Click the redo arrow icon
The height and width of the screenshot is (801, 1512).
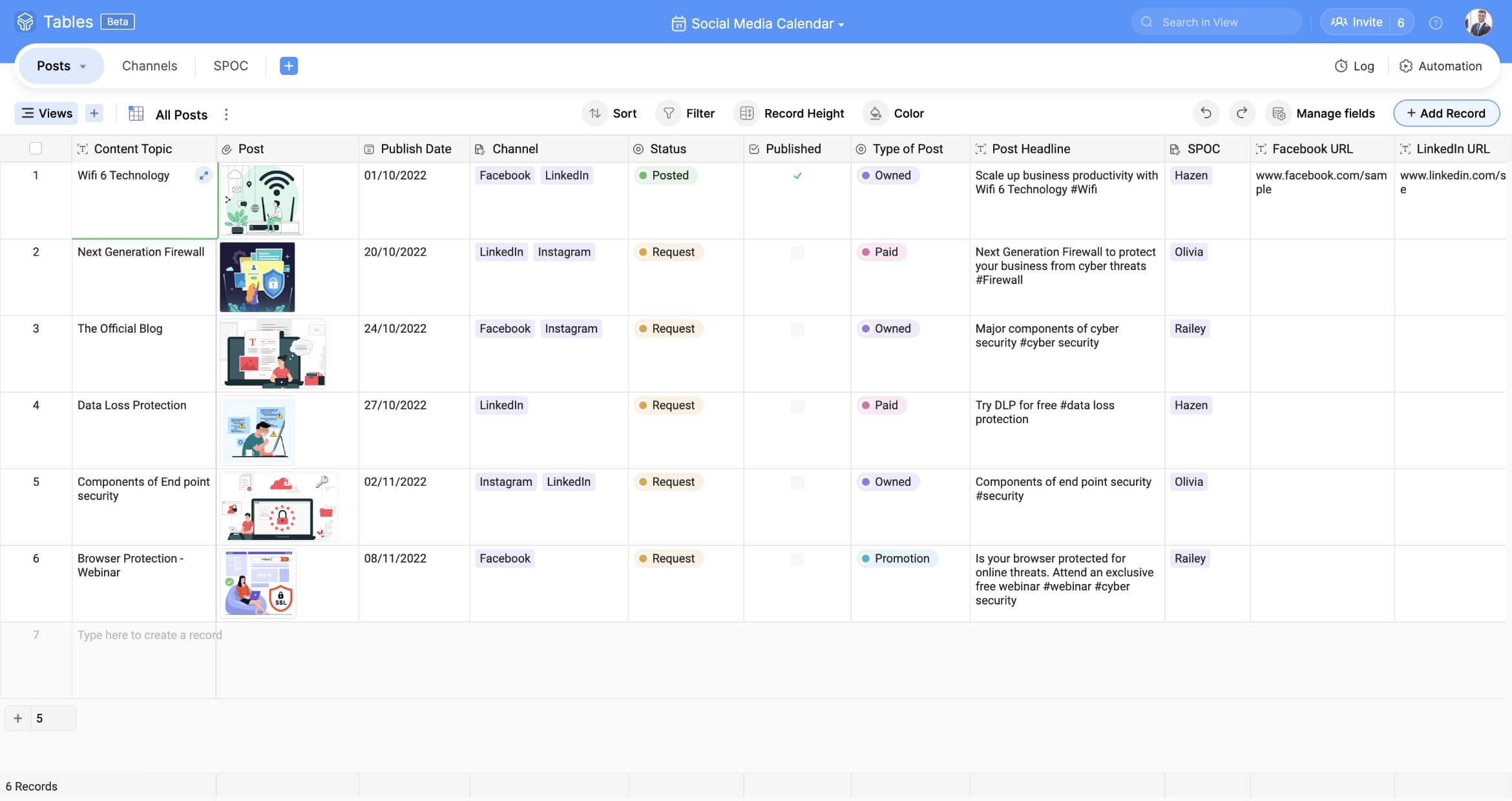(x=1241, y=113)
